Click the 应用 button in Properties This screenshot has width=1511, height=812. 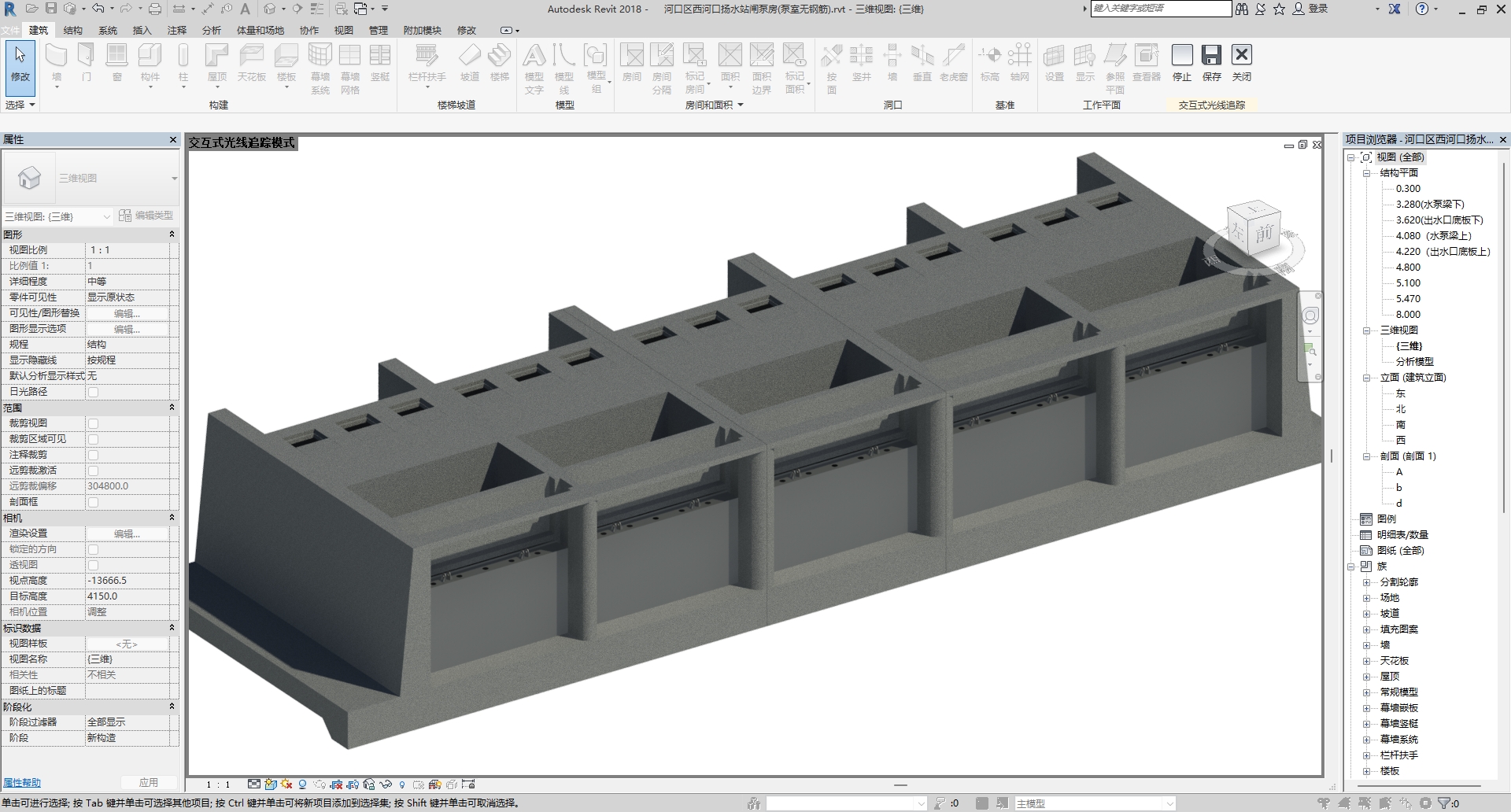coord(150,783)
